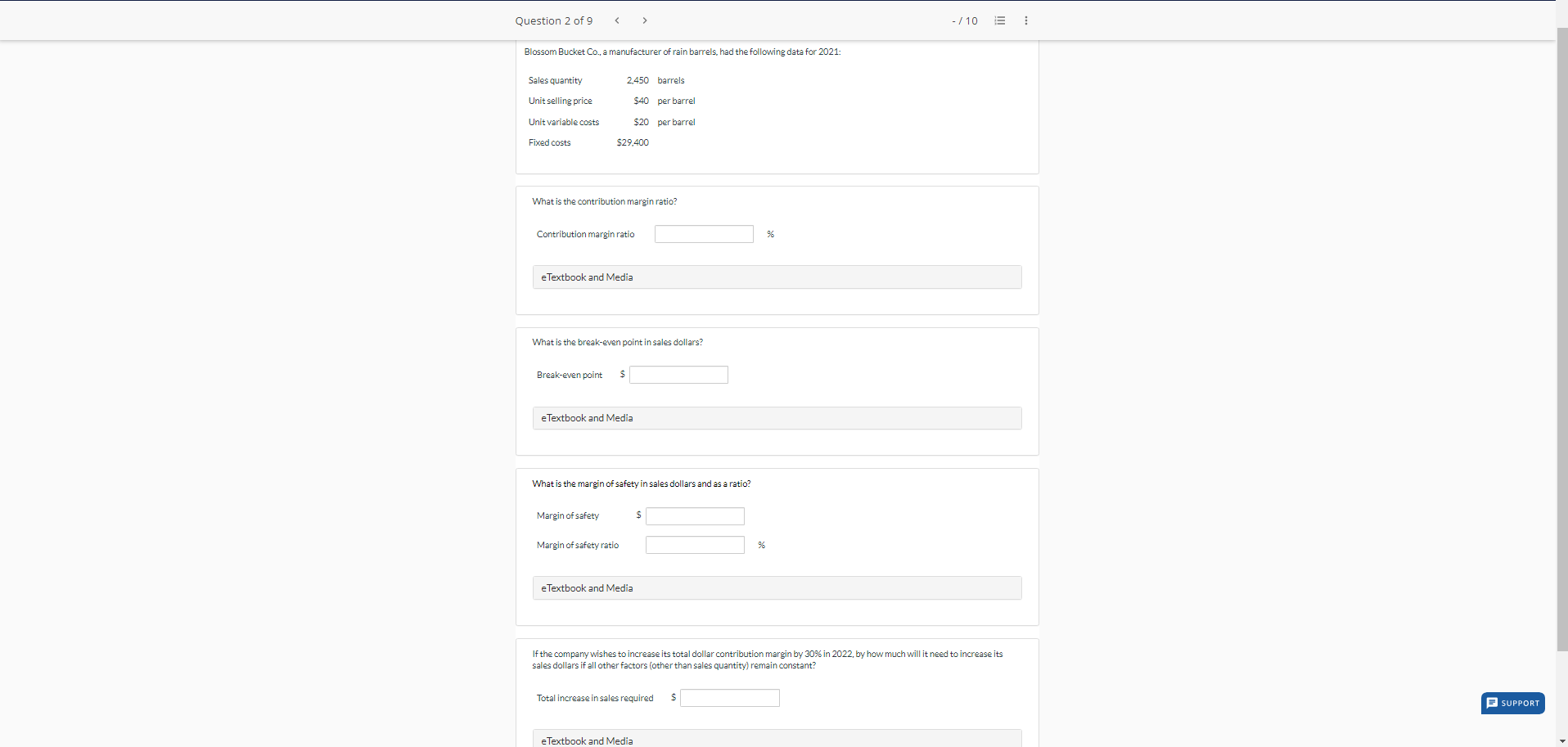This screenshot has width=1568, height=747.
Task: Click the next question chevron
Action: (645, 20)
